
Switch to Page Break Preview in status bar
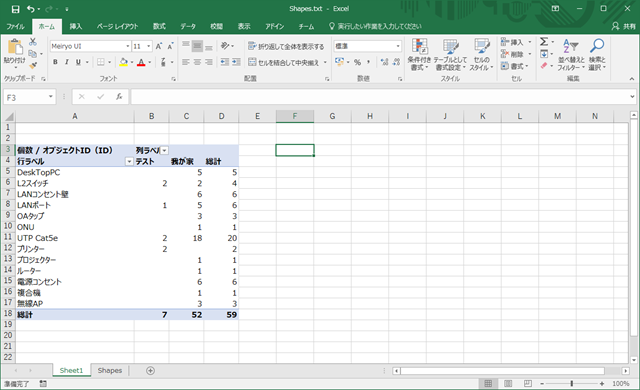528,383
